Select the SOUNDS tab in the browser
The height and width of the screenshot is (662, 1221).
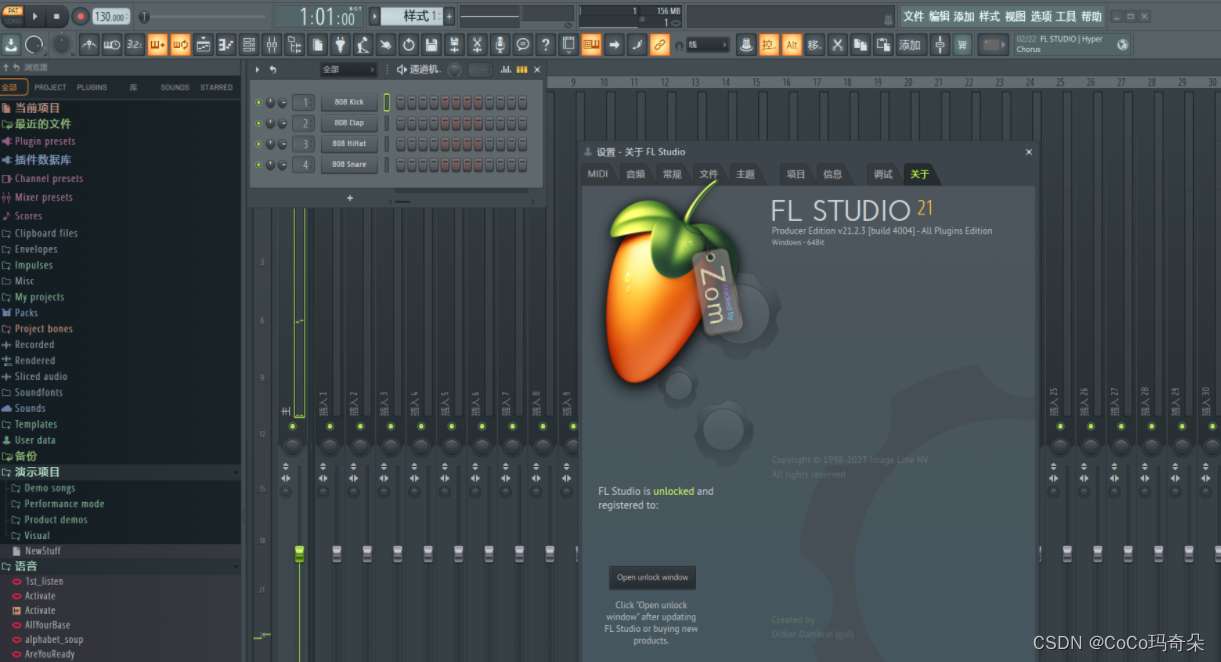[175, 88]
